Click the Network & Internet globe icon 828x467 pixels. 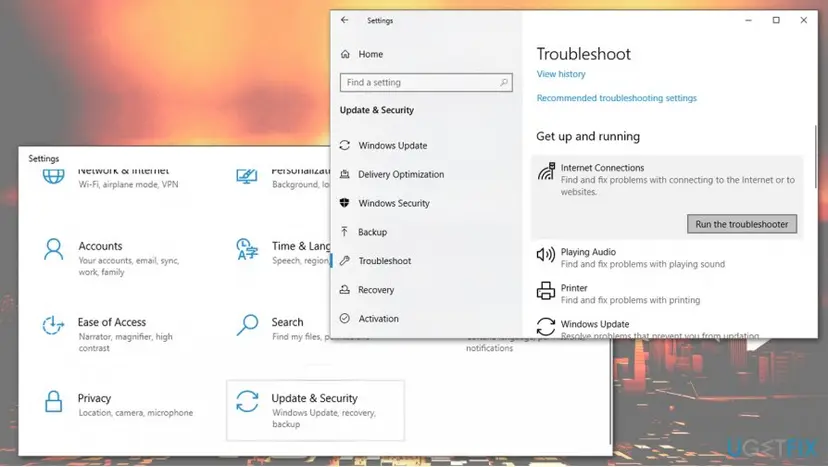tap(53, 176)
